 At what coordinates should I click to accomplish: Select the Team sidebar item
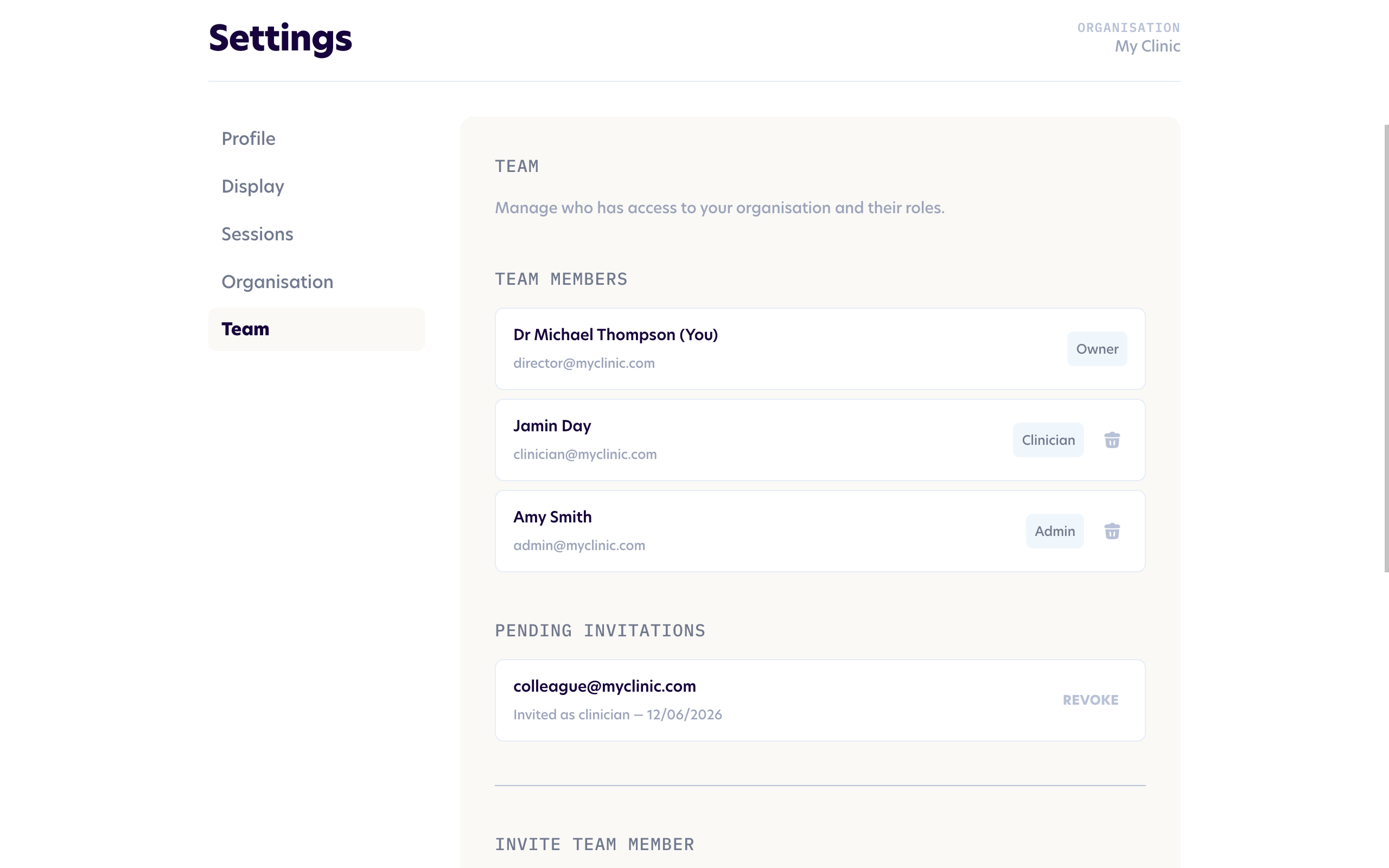click(316, 329)
